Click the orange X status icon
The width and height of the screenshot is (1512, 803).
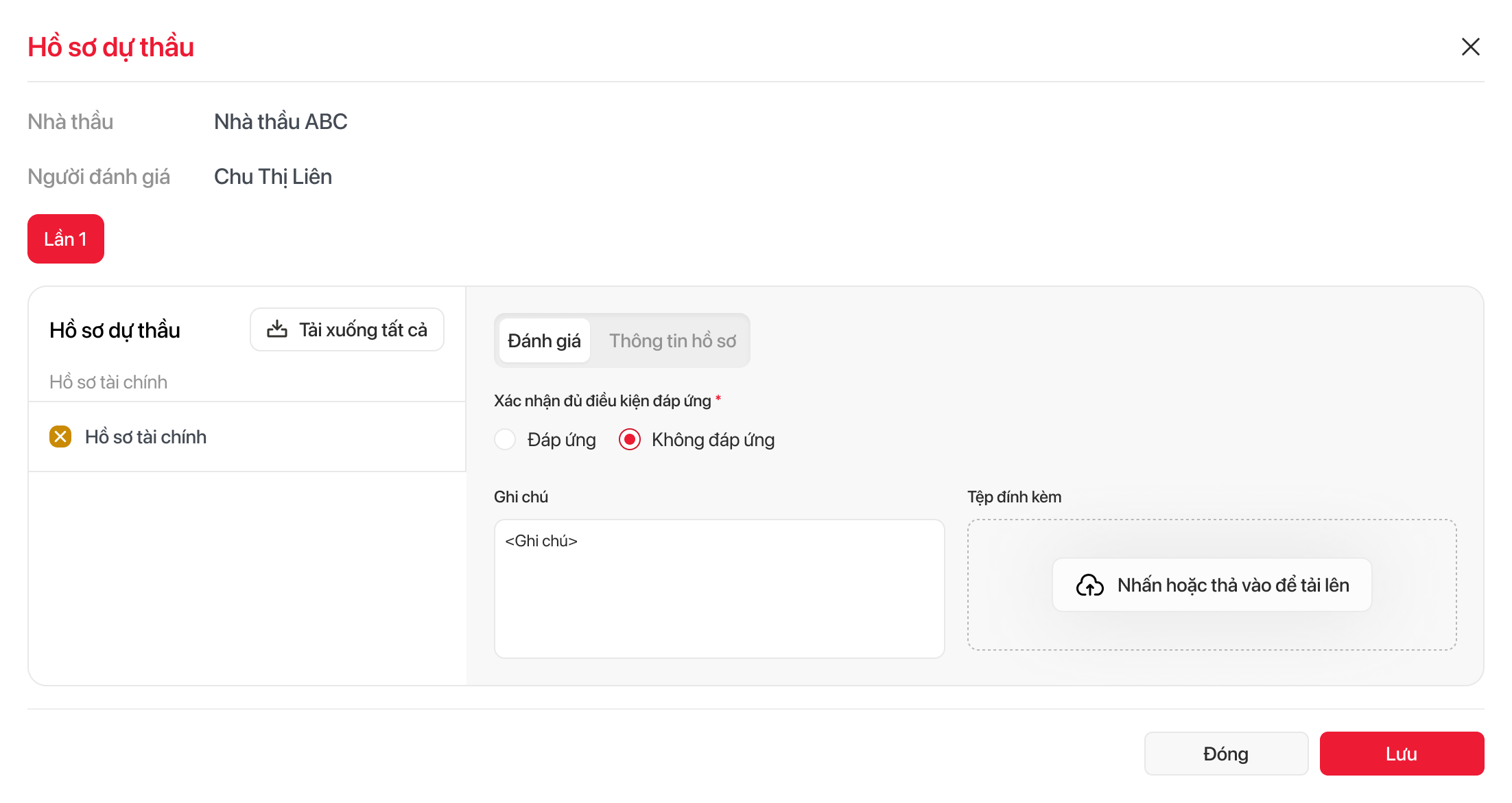pyautogui.click(x=60, y=437)
